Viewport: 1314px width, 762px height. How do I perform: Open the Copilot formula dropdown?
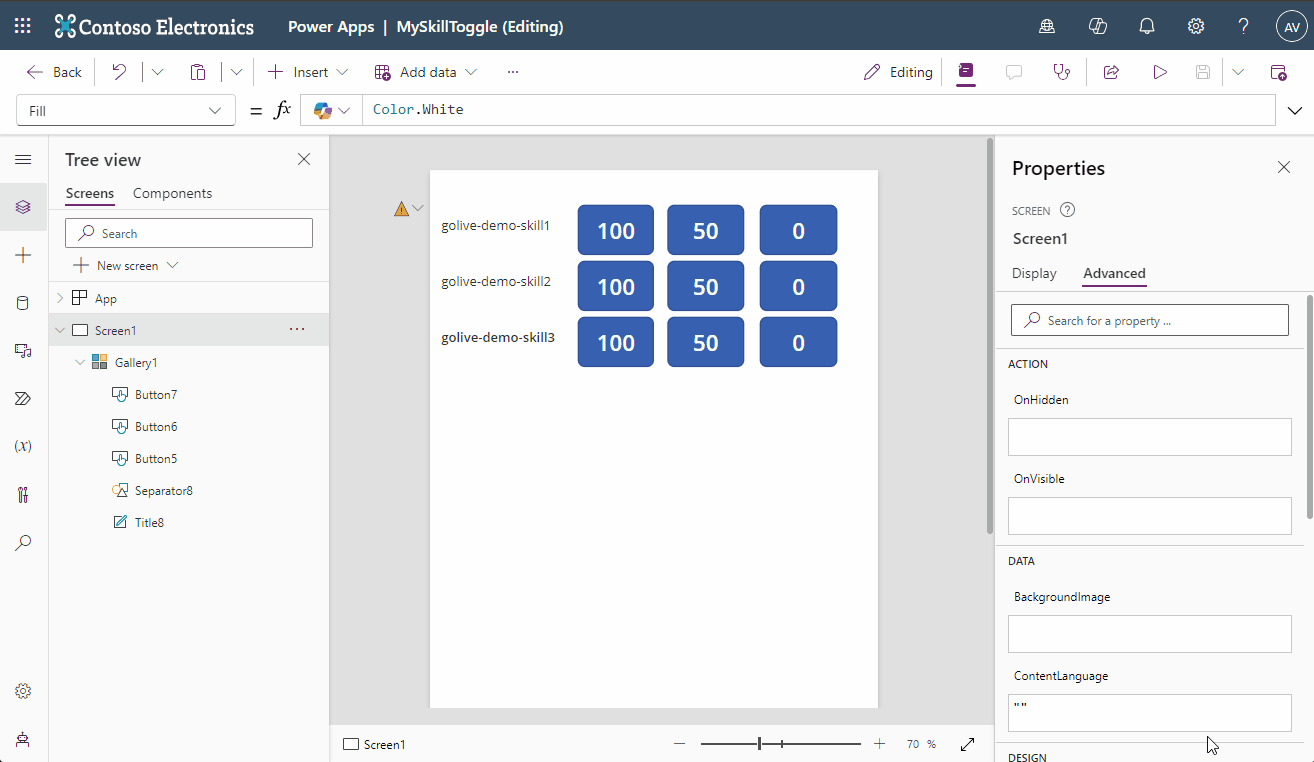pyautogui.click(x=332, y=111)
